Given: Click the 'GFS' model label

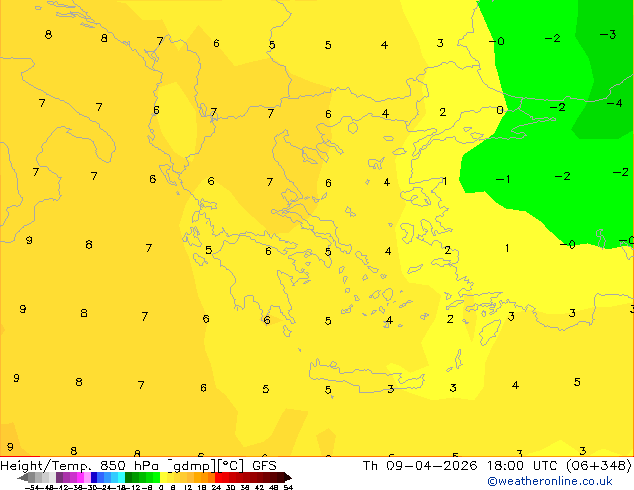Looking at the screenshot, I should pyautogui.click(x=264, y=466).
